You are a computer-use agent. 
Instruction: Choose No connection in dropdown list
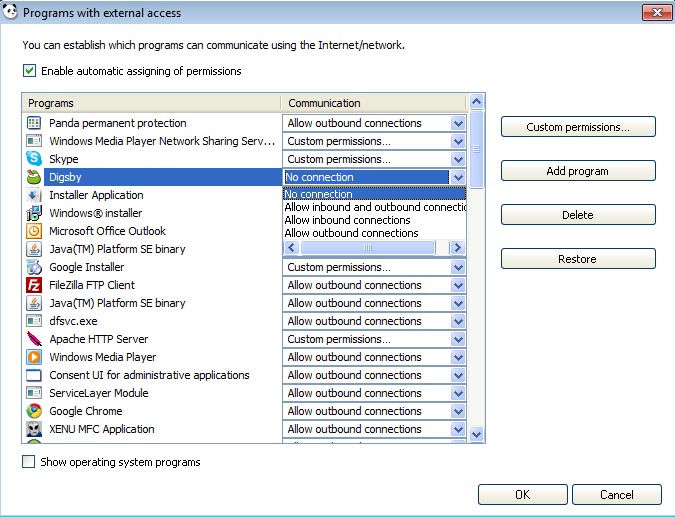coord(375,194)
